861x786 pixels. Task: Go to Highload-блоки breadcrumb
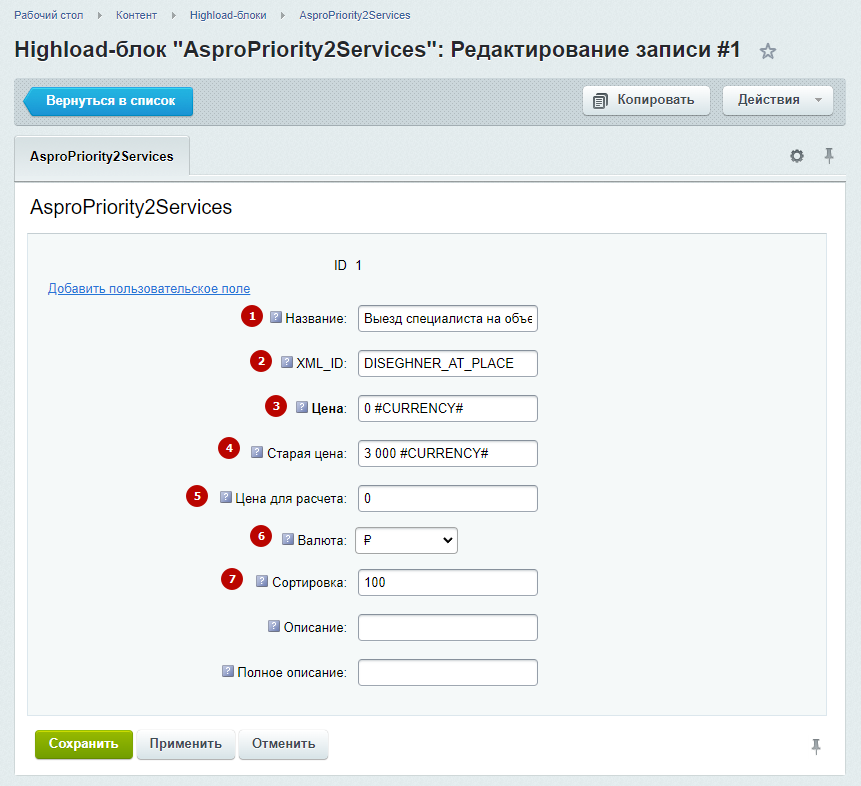[228, 15]
